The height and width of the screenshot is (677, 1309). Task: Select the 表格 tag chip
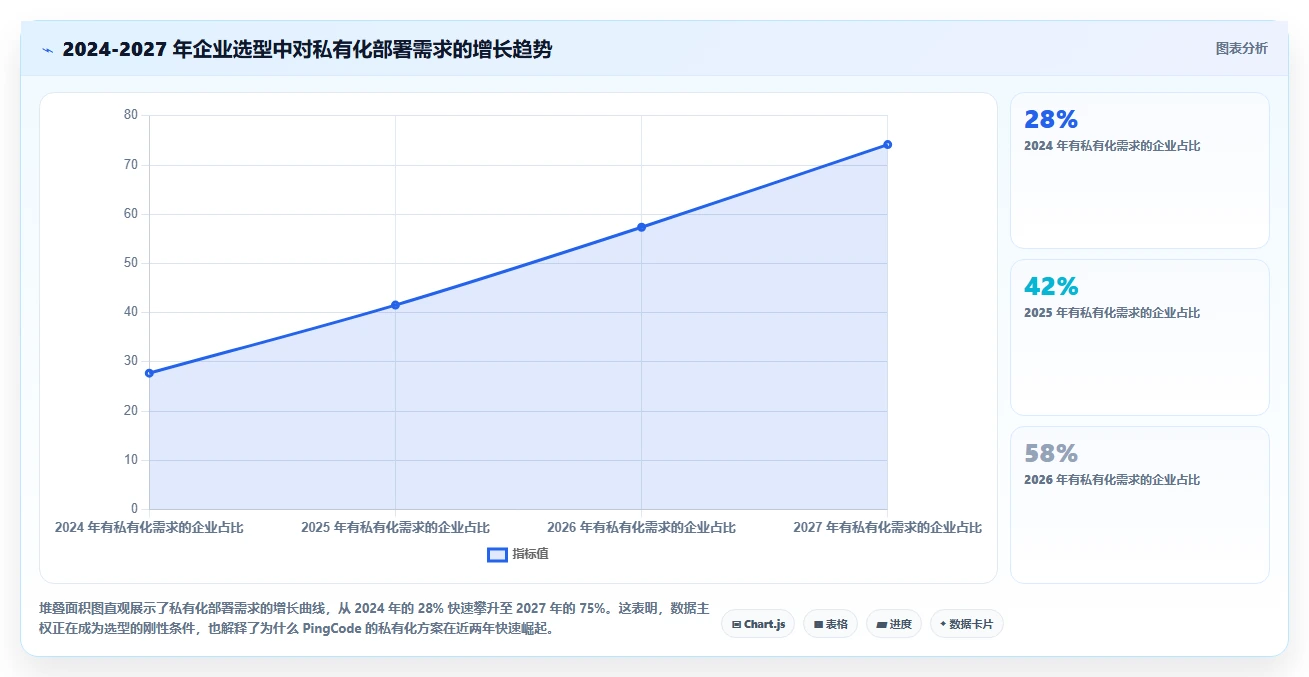(830, 624)
